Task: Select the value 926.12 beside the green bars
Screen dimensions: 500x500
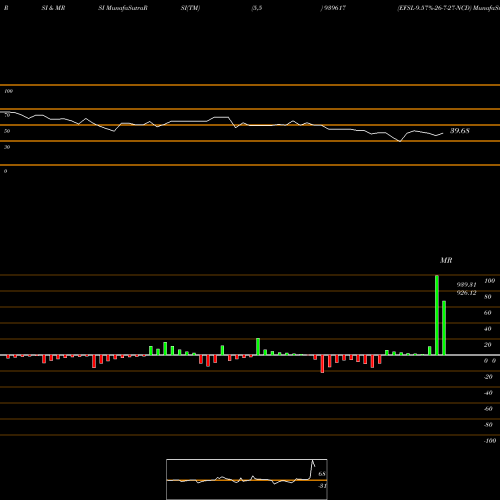Action: [466, 293]
